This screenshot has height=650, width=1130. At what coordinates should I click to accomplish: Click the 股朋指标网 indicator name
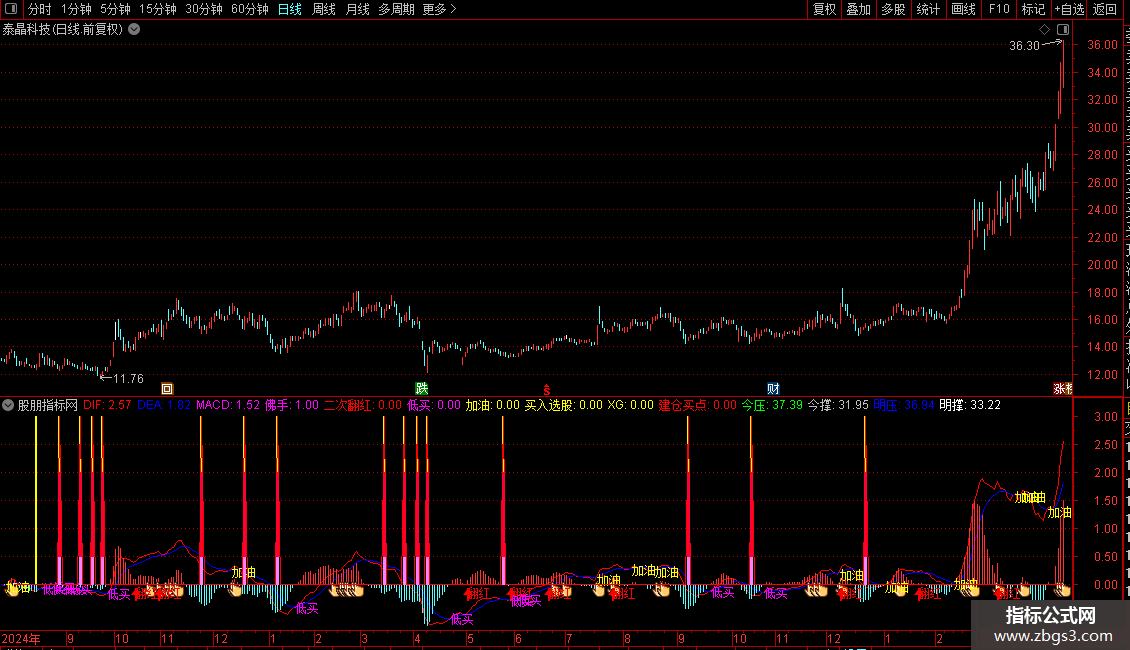coord(48,405)
